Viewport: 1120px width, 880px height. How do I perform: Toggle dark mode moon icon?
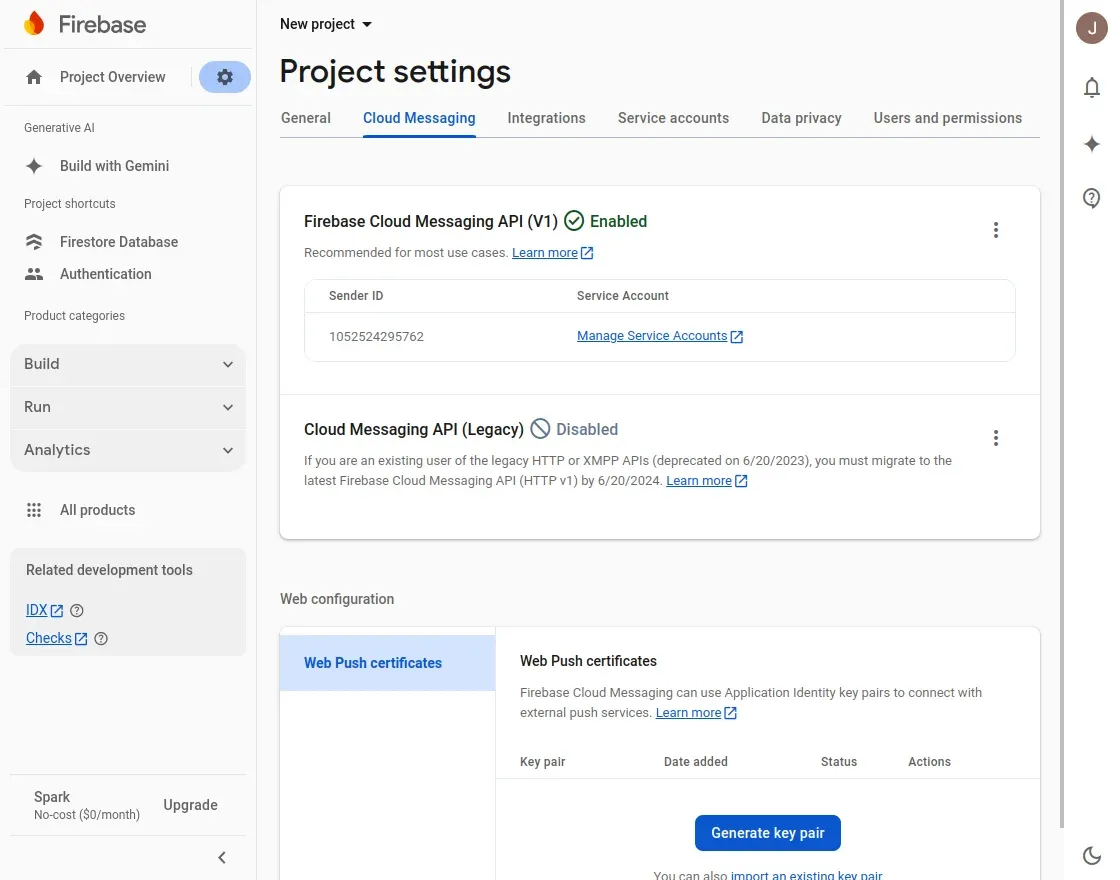tap(1091, 855)
